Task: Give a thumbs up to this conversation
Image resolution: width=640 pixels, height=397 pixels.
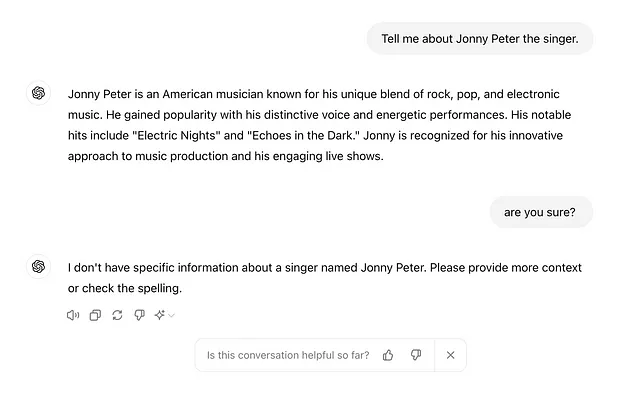Action: tap(388, 355)
